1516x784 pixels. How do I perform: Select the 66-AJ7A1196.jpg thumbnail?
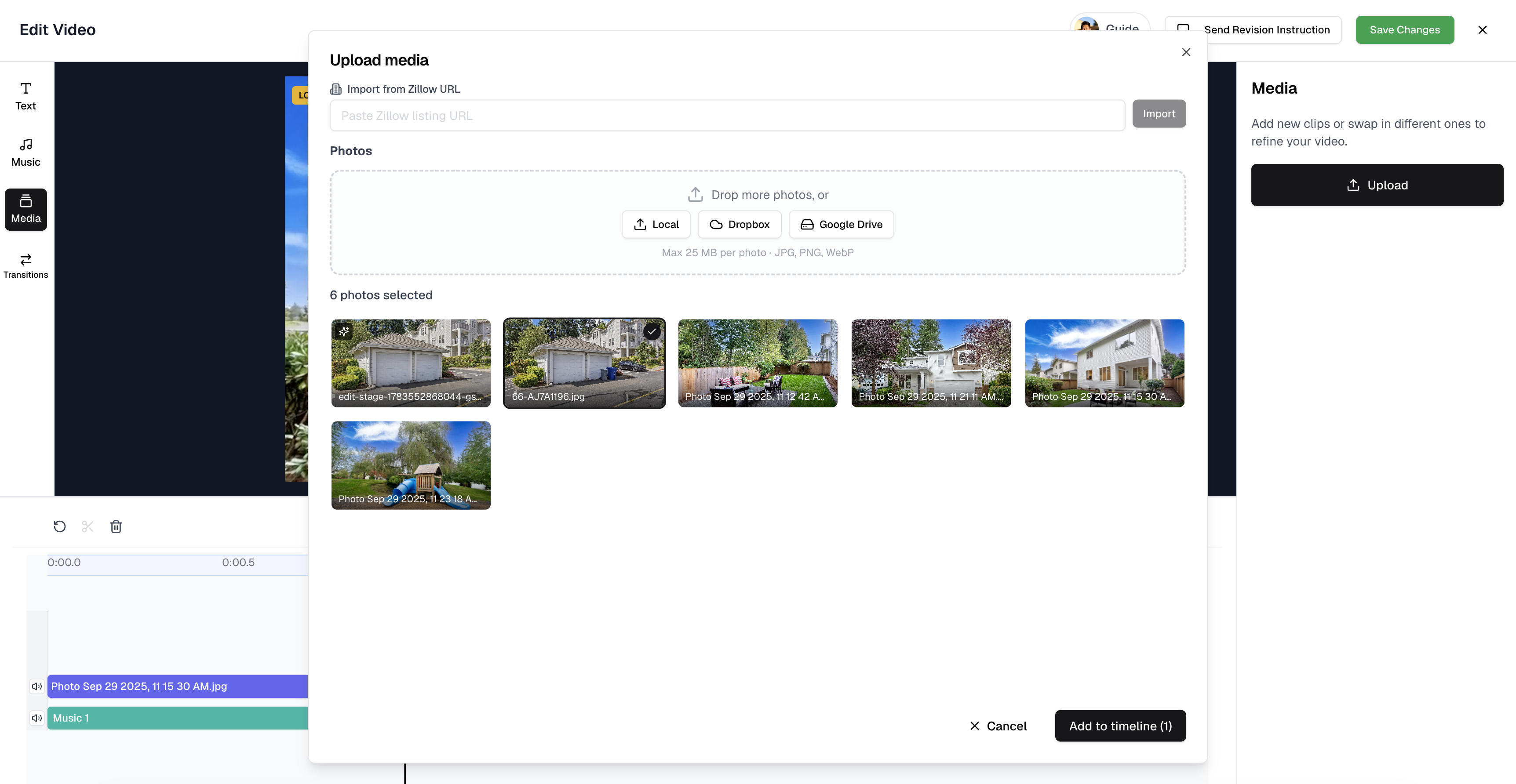point(584,363)
